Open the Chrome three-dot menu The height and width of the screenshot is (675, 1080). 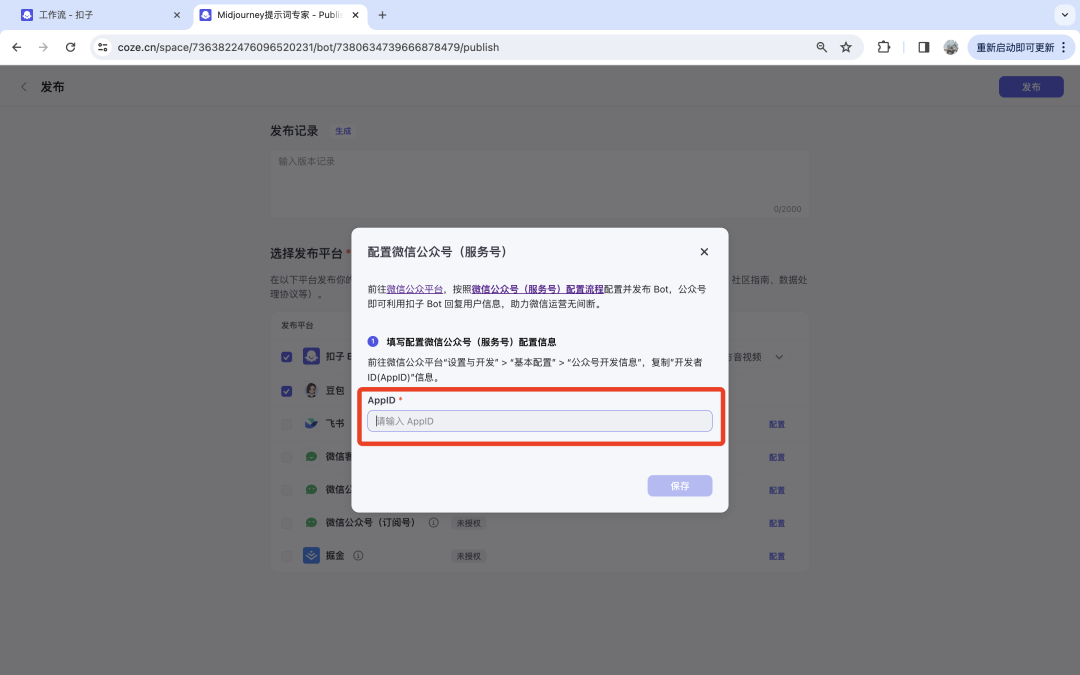(1063, 47)
